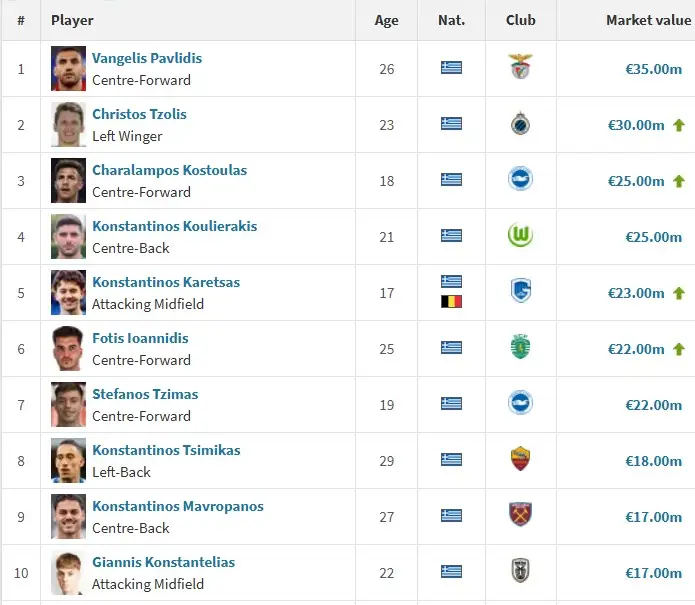
Task: Click the PAOK club crest icon
Action: 520,572
